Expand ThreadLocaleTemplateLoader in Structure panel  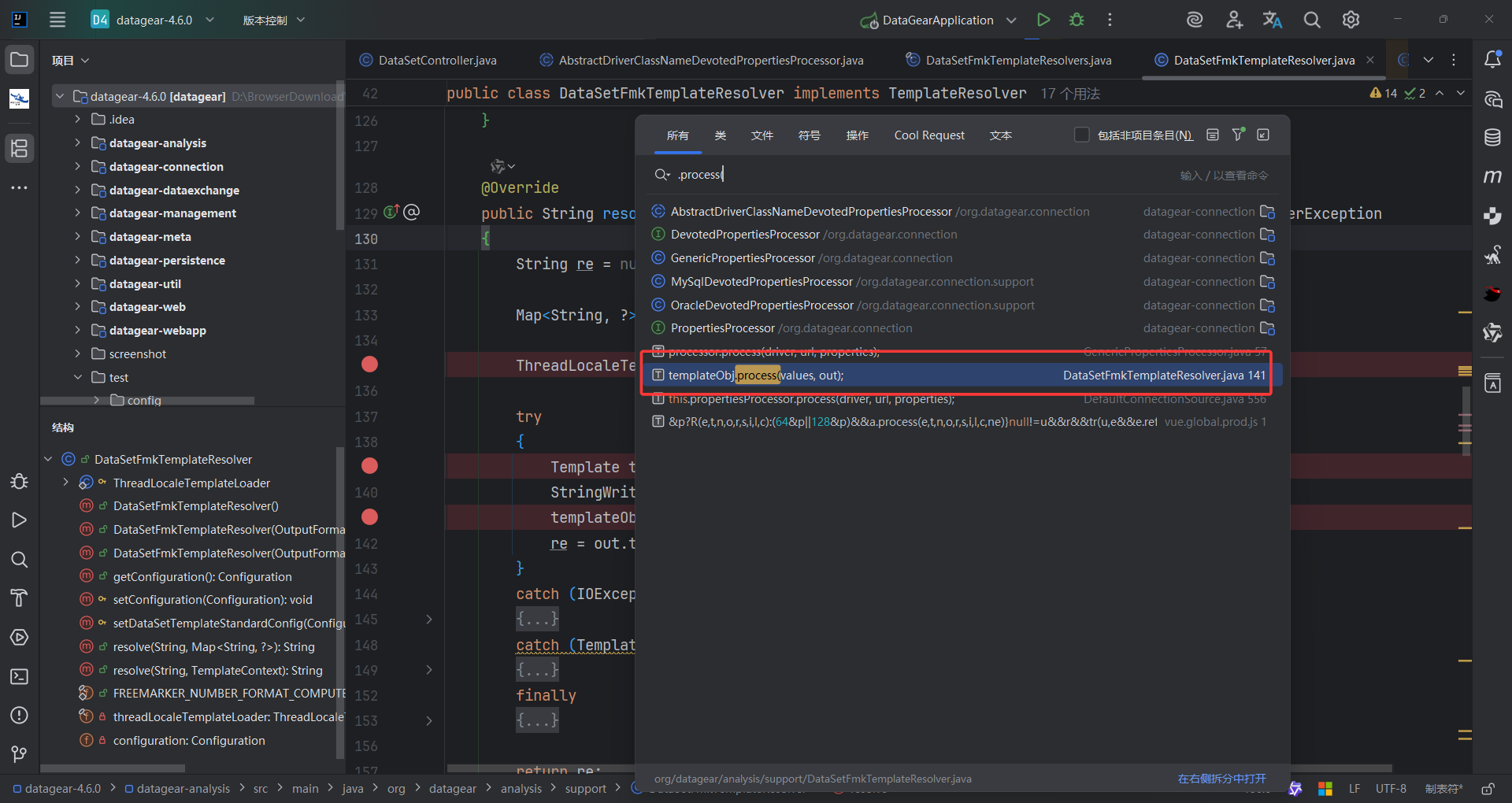point(65,483)
